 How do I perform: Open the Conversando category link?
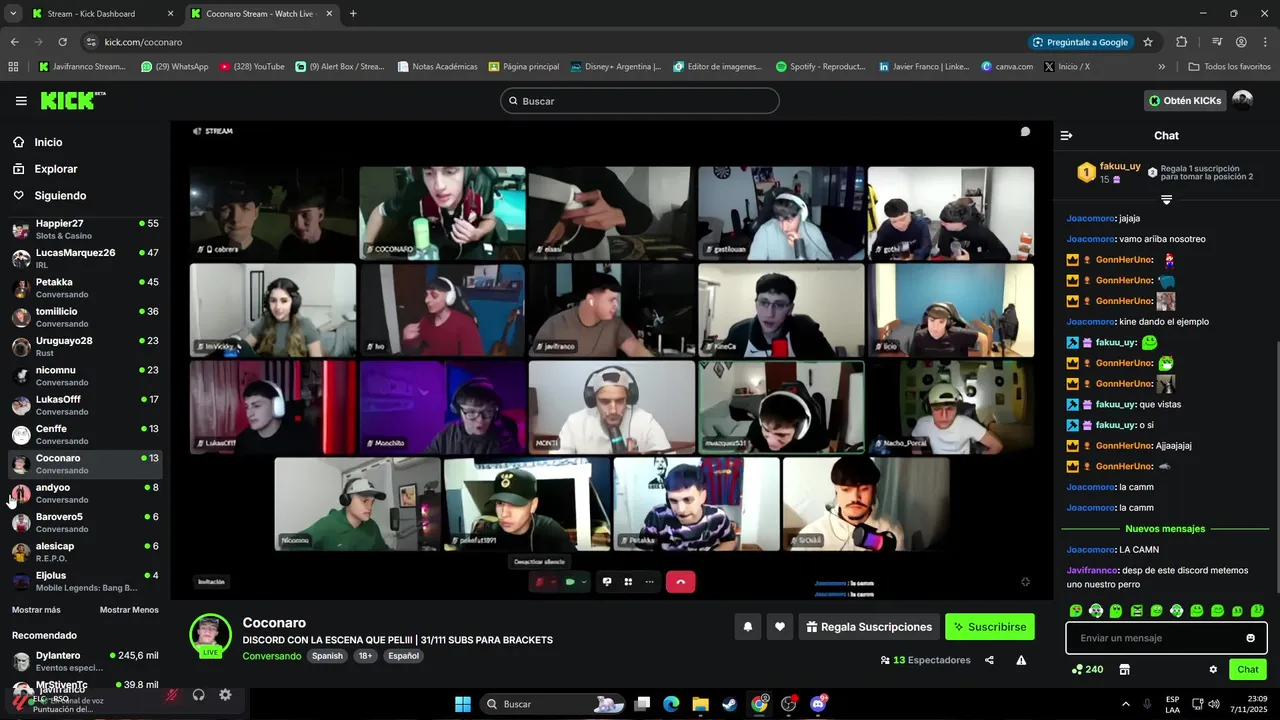pyautogui.click(x=271, y=656)
